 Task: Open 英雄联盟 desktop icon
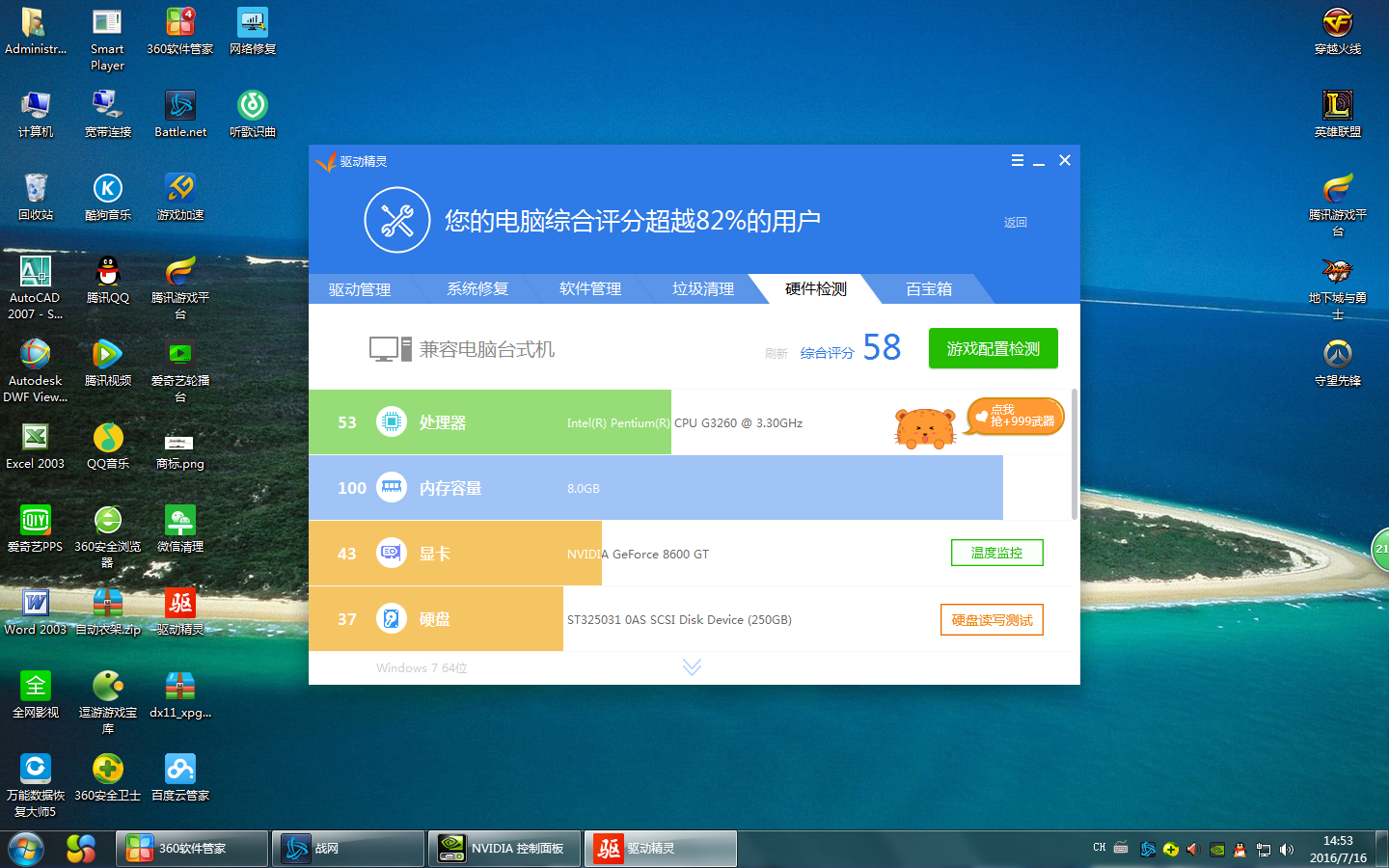1338,114
